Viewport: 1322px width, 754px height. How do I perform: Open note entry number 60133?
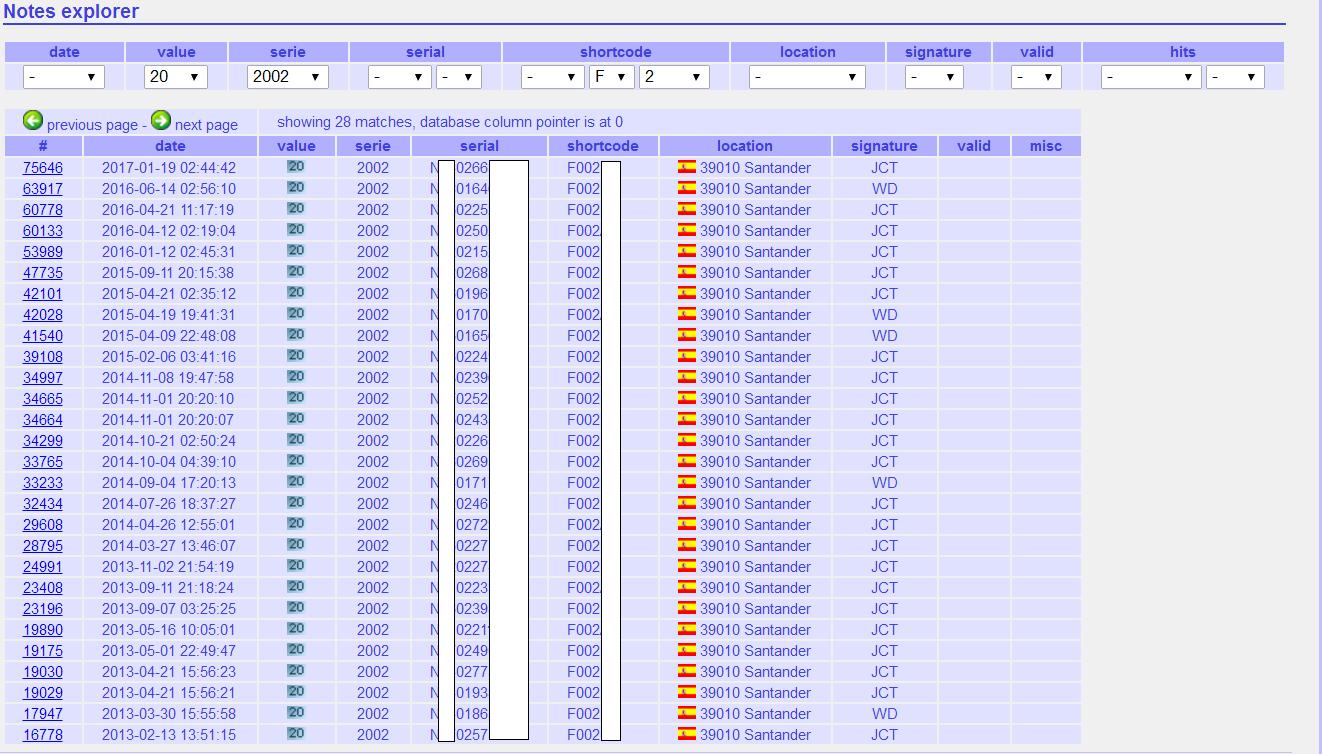pyautogui.click(x=43, y=231)
